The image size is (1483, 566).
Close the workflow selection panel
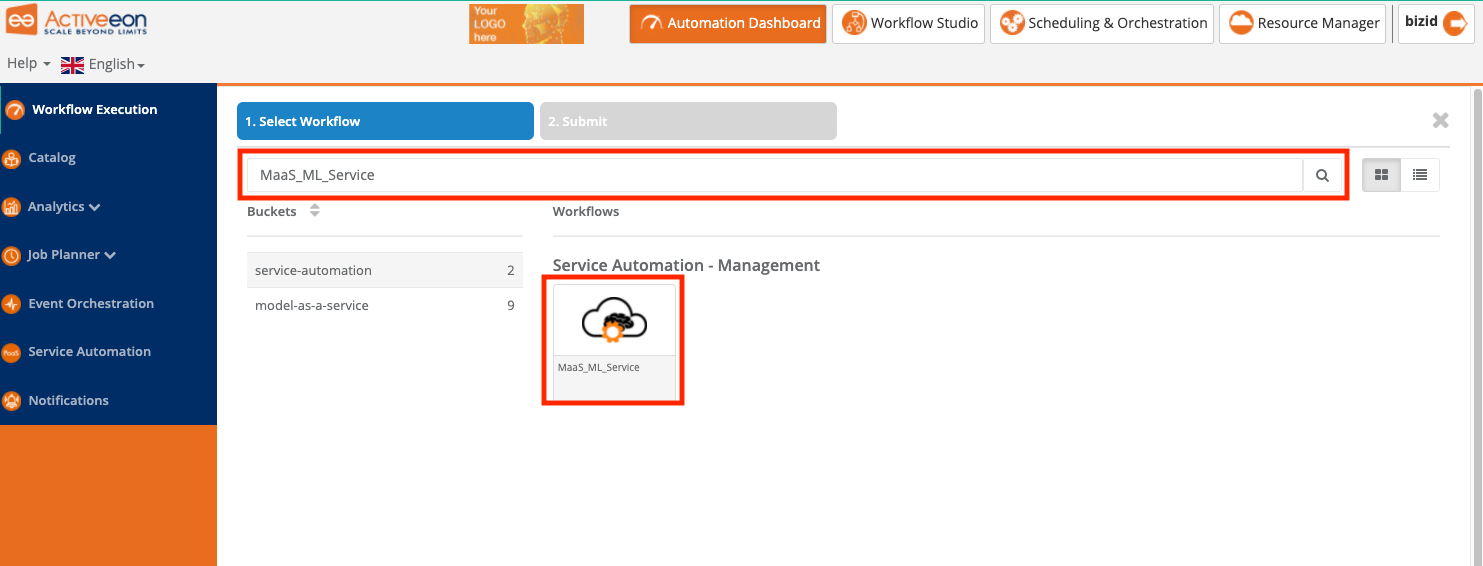1440,121
